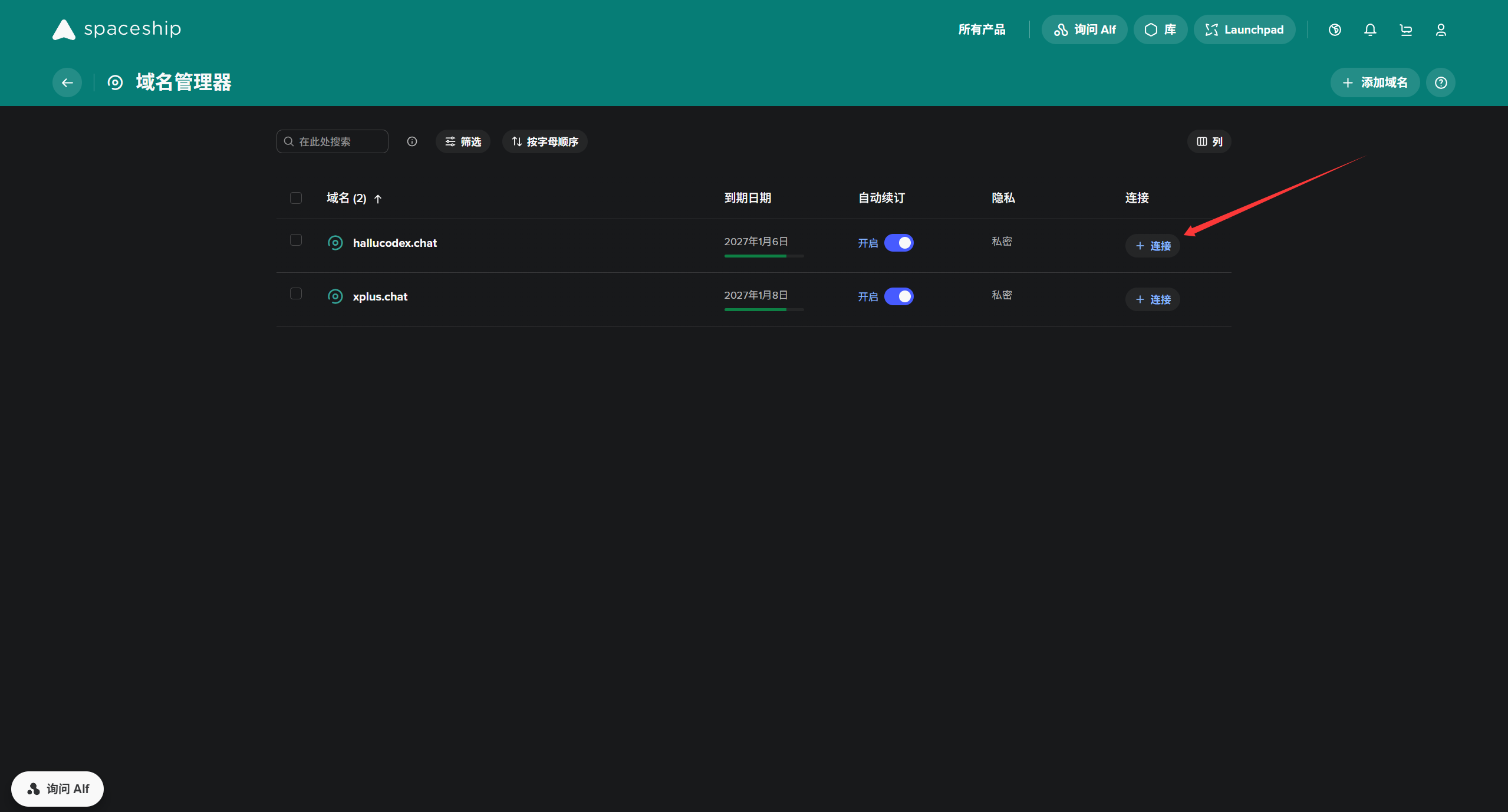1508x812 pixels.
Task: Disable auto-renew for xplus.chat
Action: [x=898, y=296]
